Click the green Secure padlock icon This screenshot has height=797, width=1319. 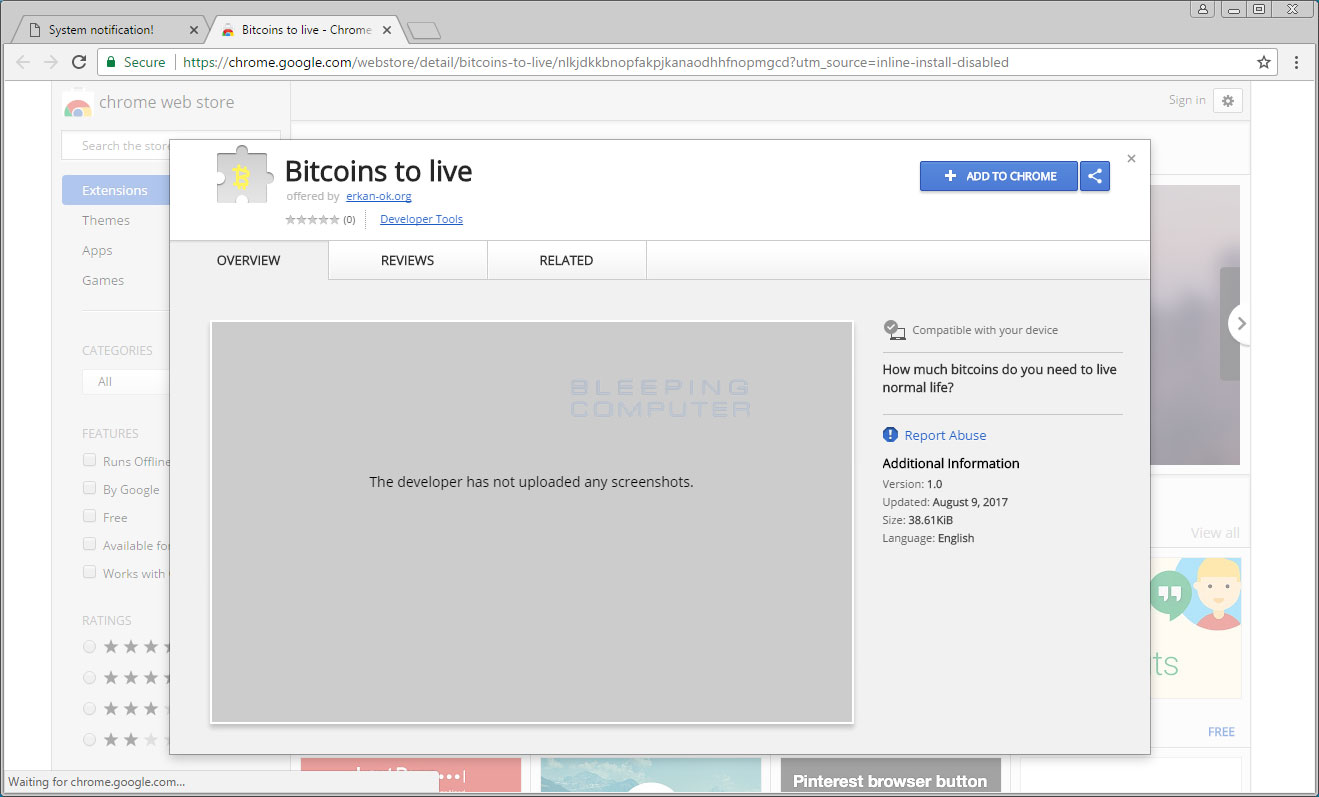click(112, 62)
